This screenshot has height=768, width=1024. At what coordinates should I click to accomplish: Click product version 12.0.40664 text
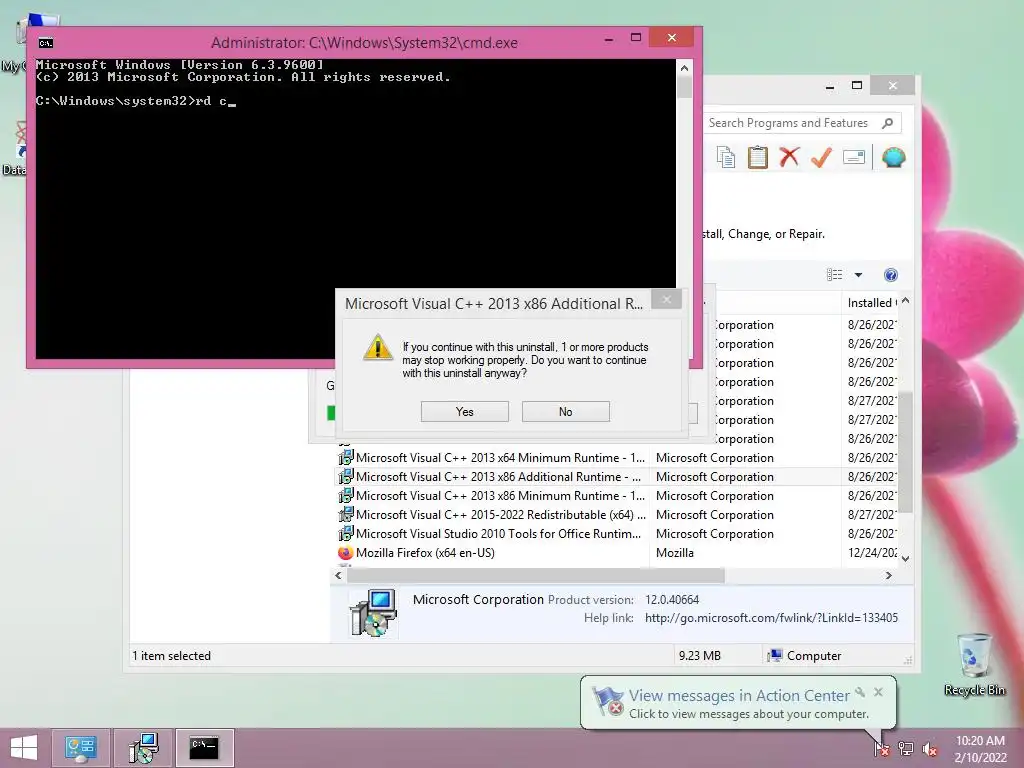[672, 600]
